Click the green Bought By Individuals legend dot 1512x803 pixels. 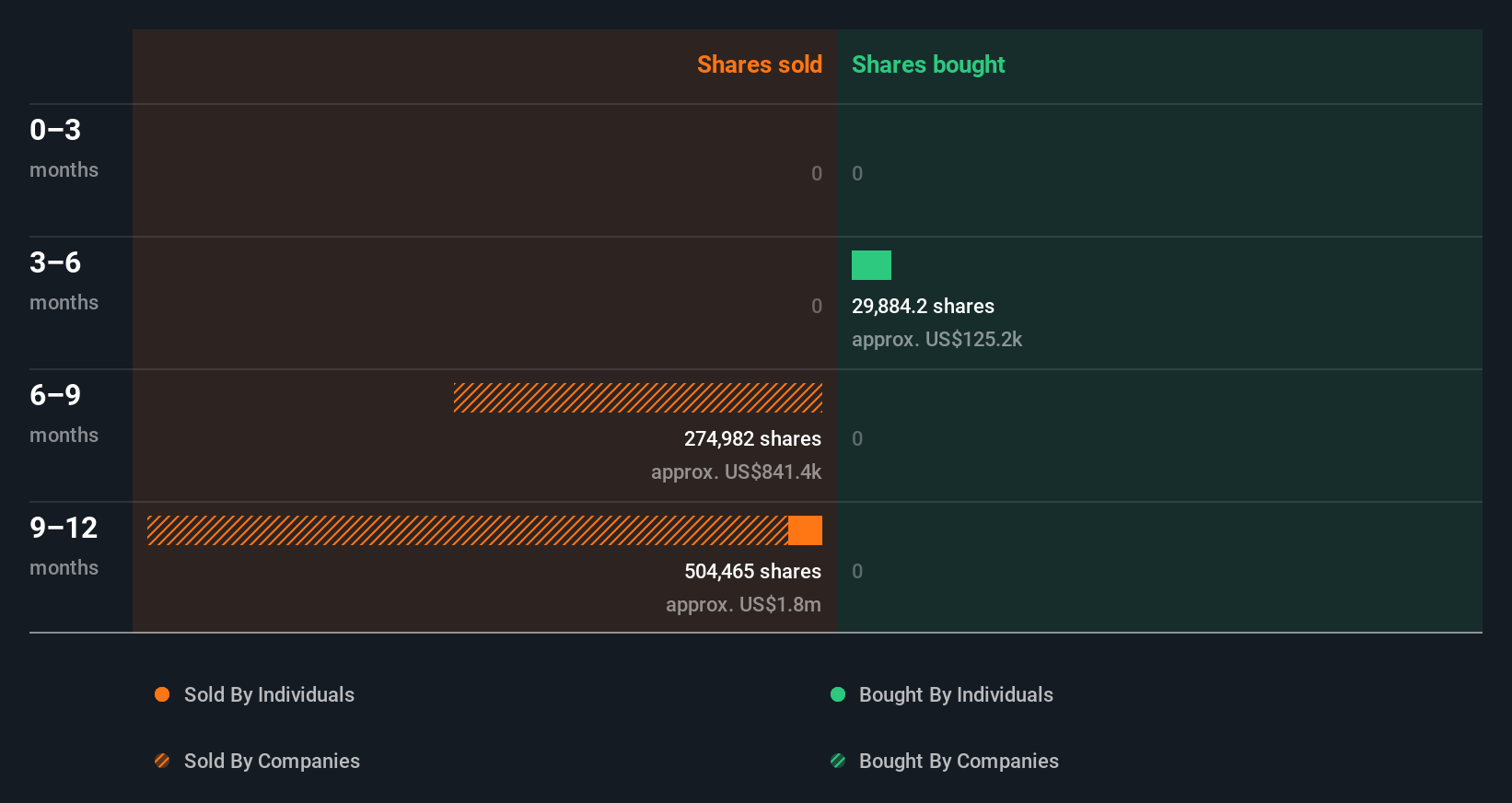click(838, 694)
